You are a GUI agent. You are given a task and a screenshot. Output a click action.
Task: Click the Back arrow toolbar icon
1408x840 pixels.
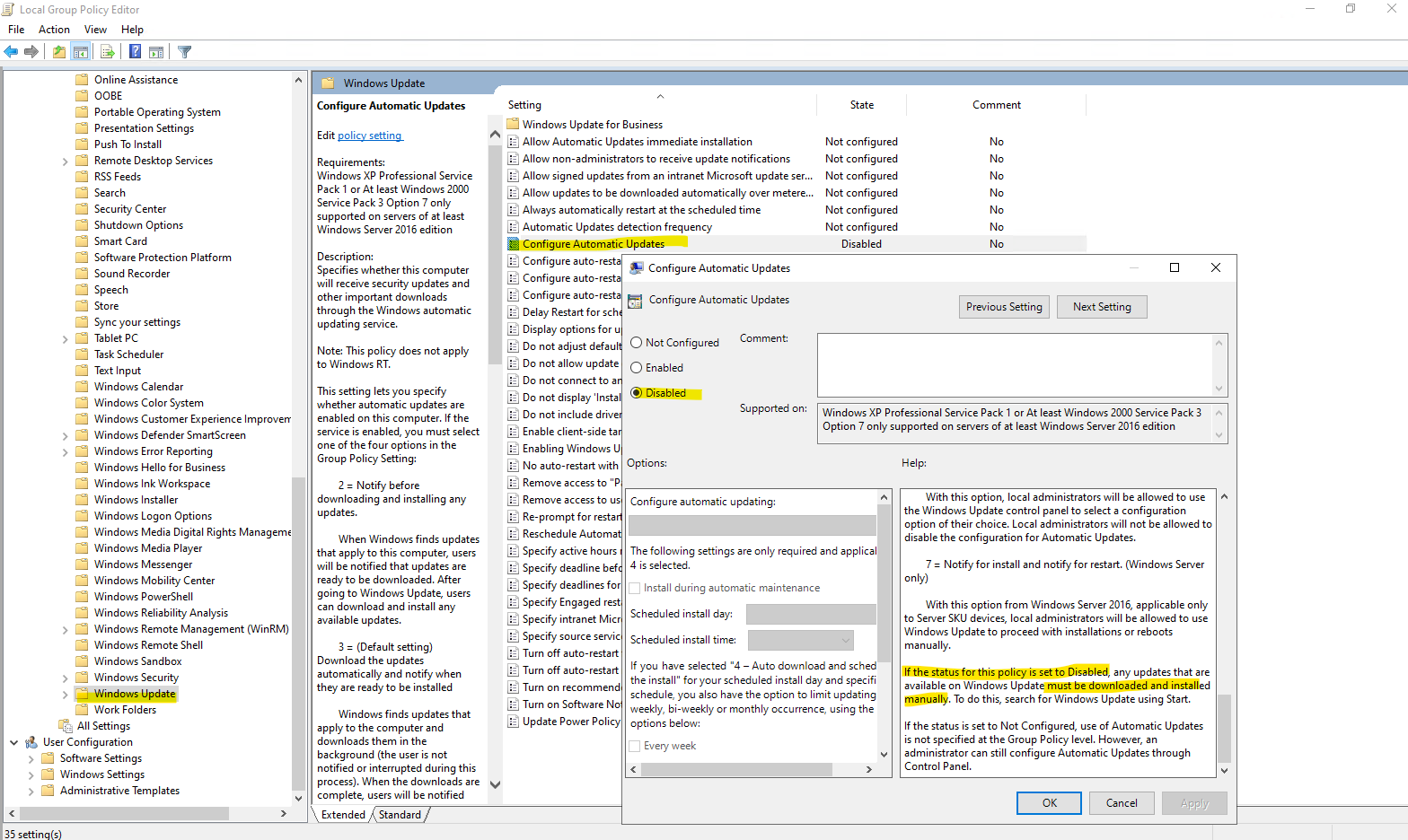click(12, 52)
